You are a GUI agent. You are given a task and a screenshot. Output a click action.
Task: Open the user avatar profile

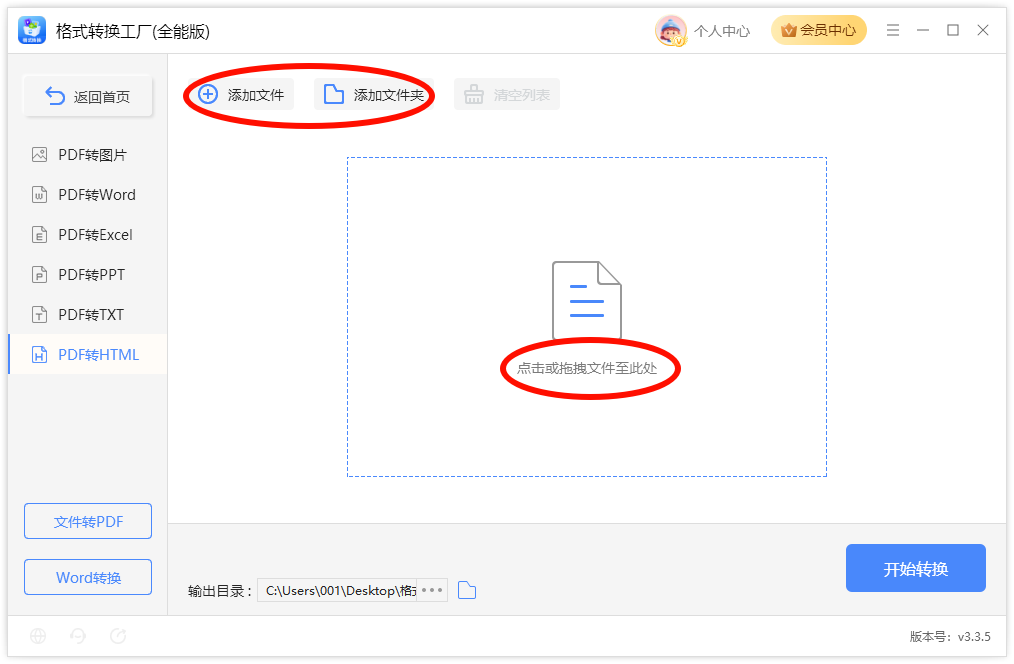pos(671,30)
